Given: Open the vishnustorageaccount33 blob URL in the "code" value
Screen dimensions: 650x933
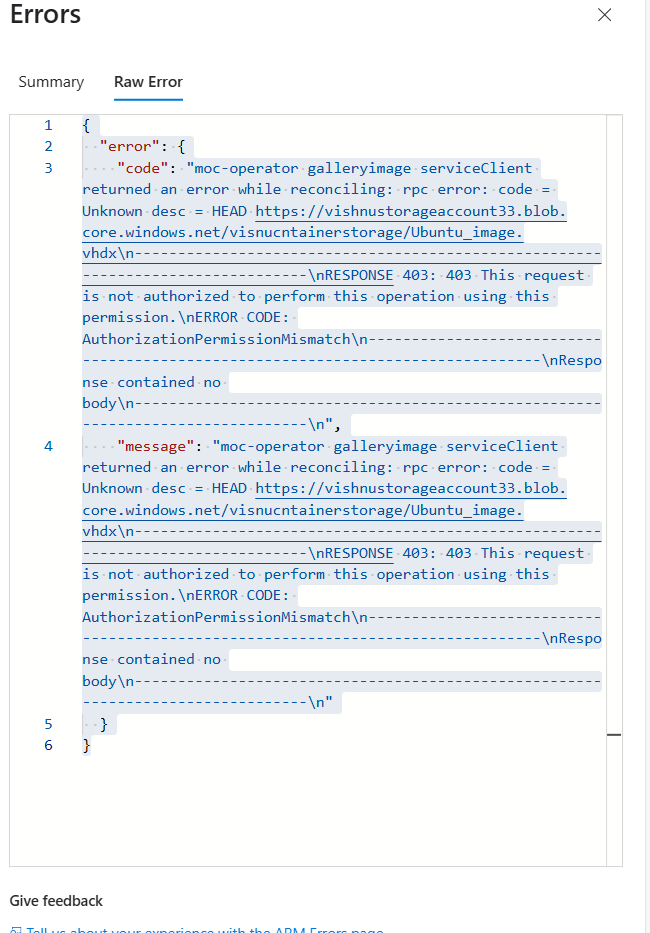Looking at the screenshot, I should 411,211.
